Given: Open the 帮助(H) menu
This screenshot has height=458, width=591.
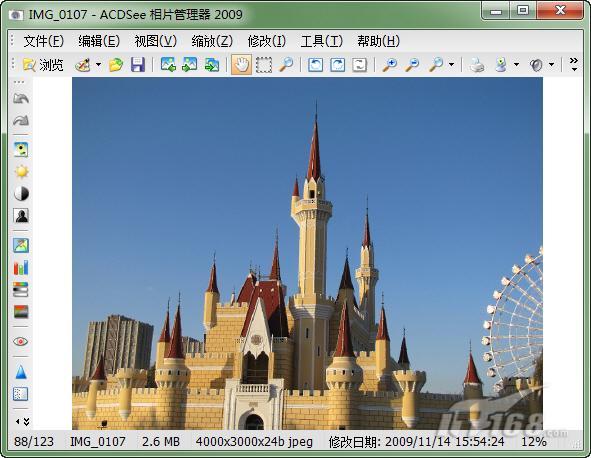Looking at the screenshot, I should pos(378,41).
